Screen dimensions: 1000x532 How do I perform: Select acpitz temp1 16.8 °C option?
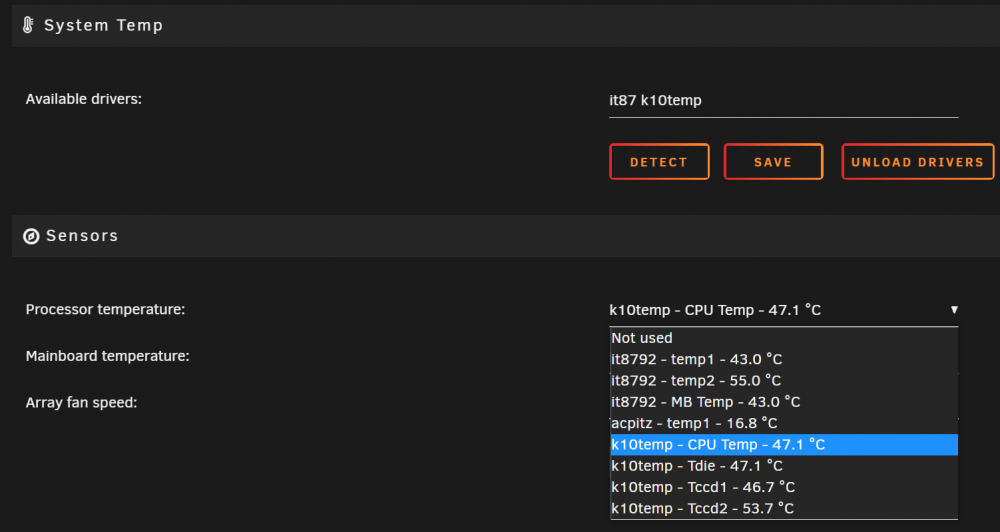coord(784,424)
